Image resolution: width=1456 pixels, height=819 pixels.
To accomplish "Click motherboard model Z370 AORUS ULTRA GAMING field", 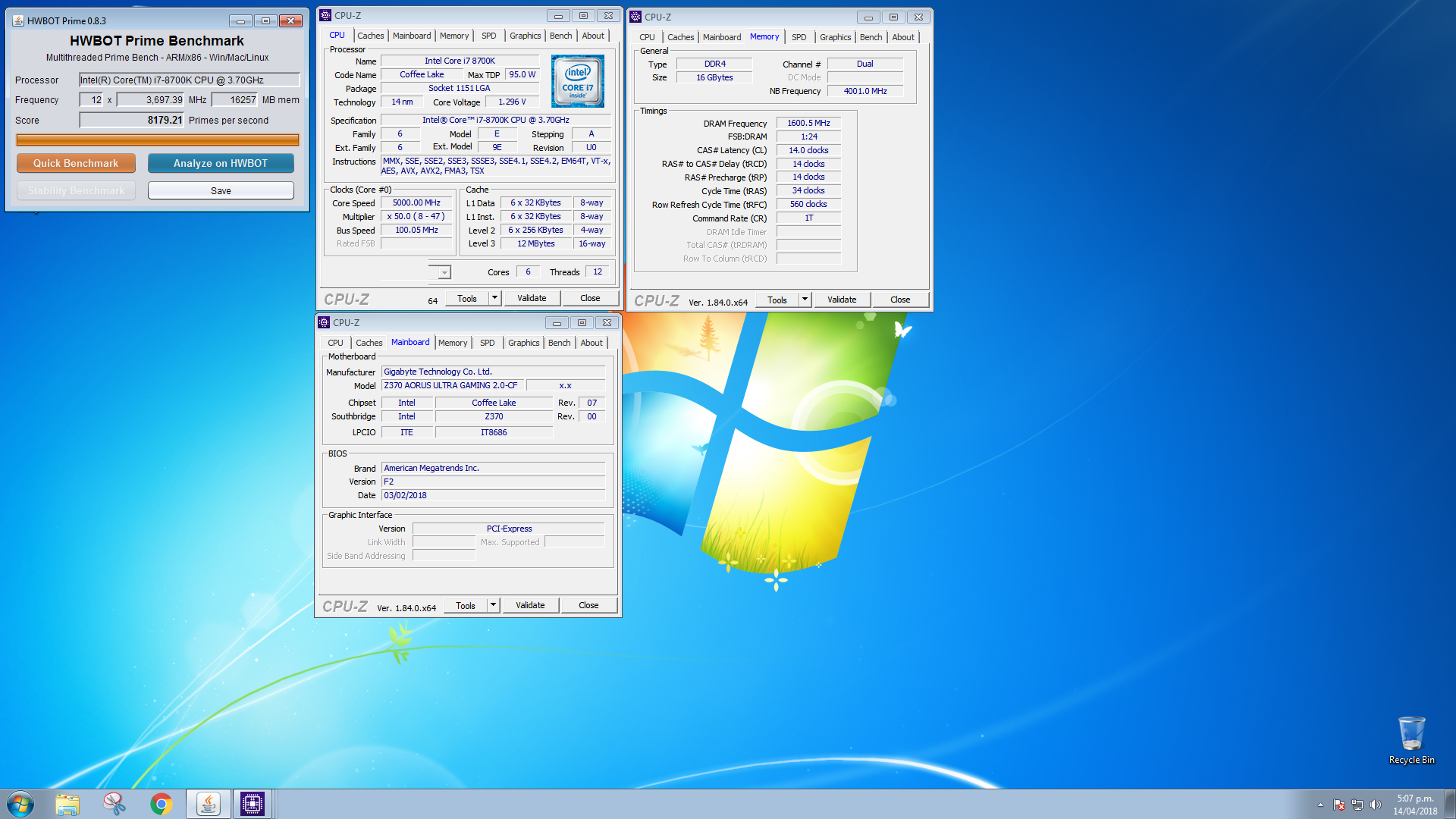I will 452,385.
